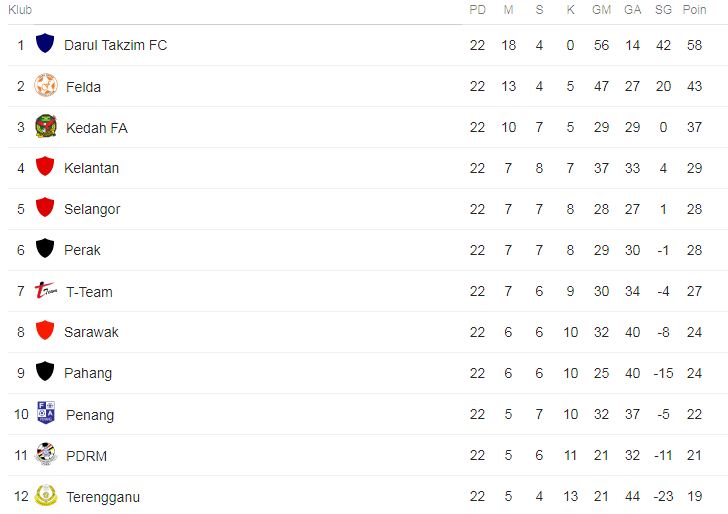Select the Kedah FA team name
Viewport: 728px width, 514px height.
point(96,128)
